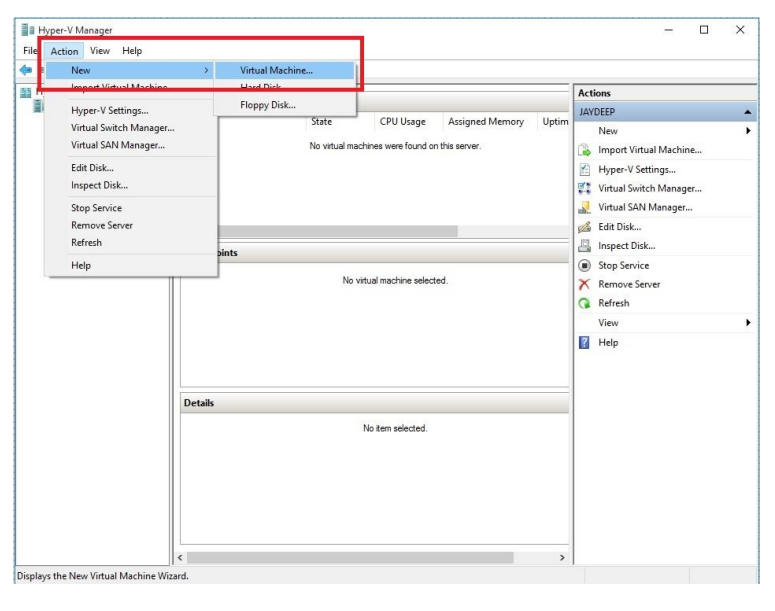
Task: Click Virtual Switch Manager... link in Actions pane
Action: coord(650,188)
